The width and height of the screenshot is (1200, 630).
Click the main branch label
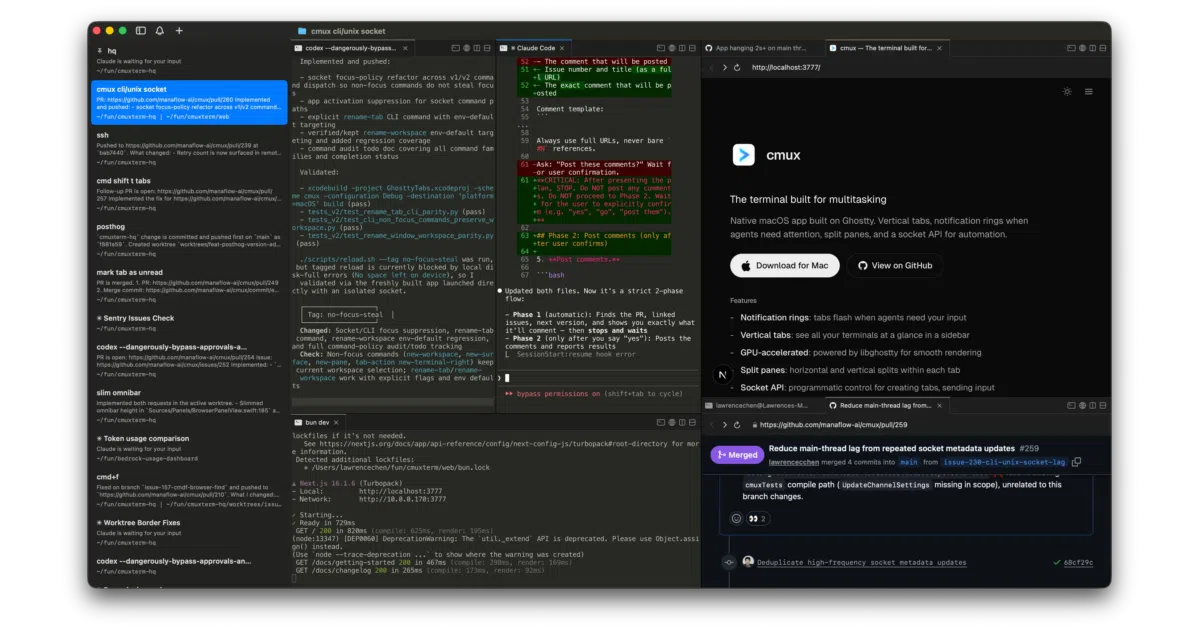click(x=909, y=462)
